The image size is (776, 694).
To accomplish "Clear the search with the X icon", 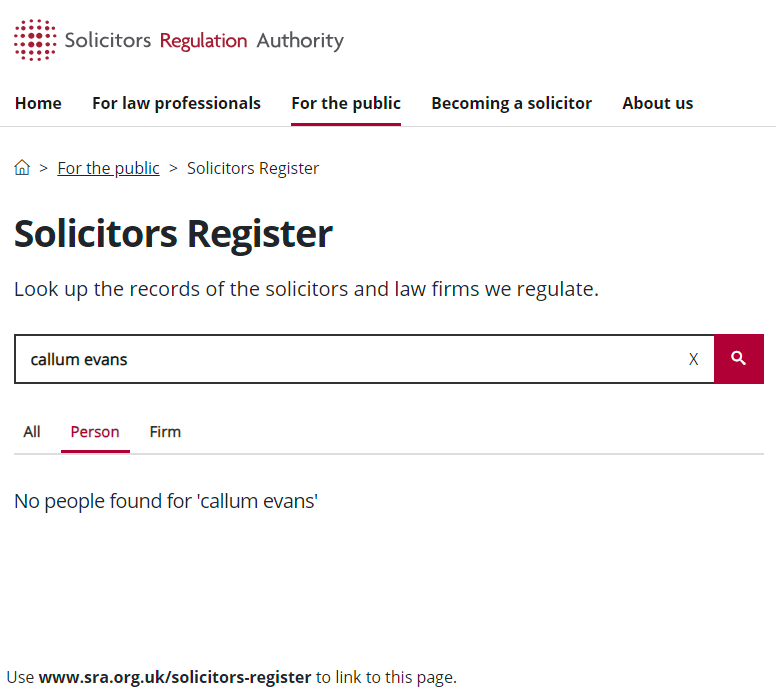I will [693, 359].
